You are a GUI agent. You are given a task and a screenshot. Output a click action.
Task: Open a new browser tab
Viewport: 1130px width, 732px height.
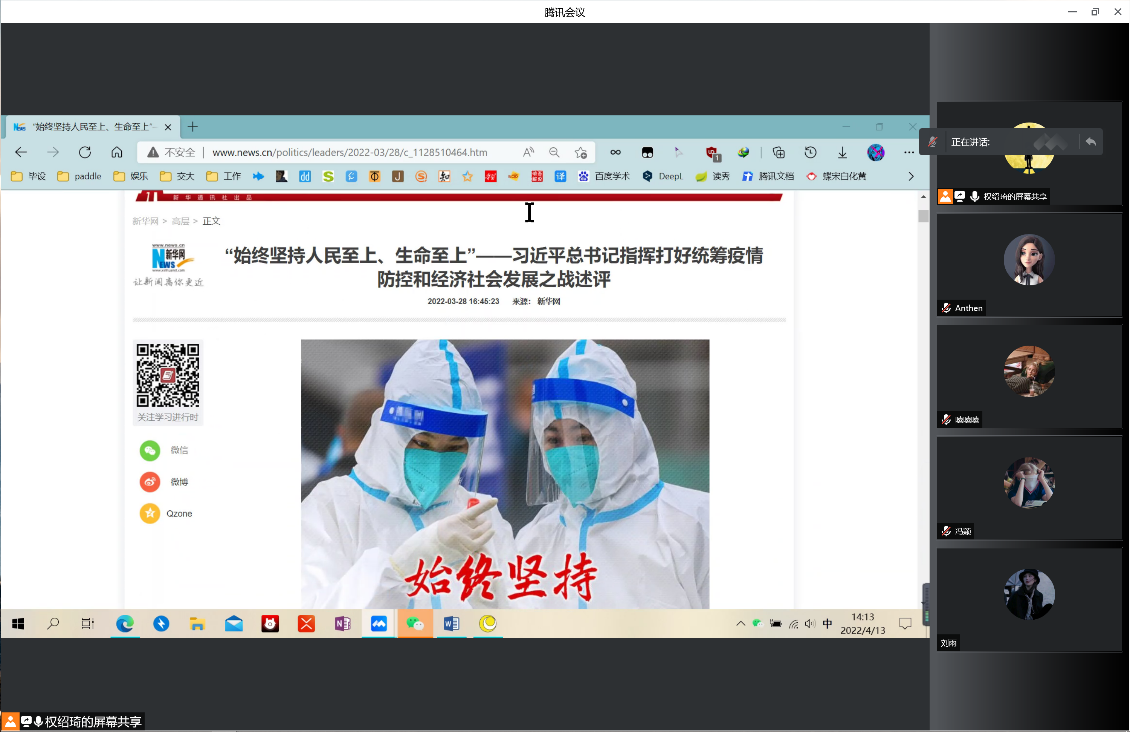pyautogui.click(x=193, y=127)
